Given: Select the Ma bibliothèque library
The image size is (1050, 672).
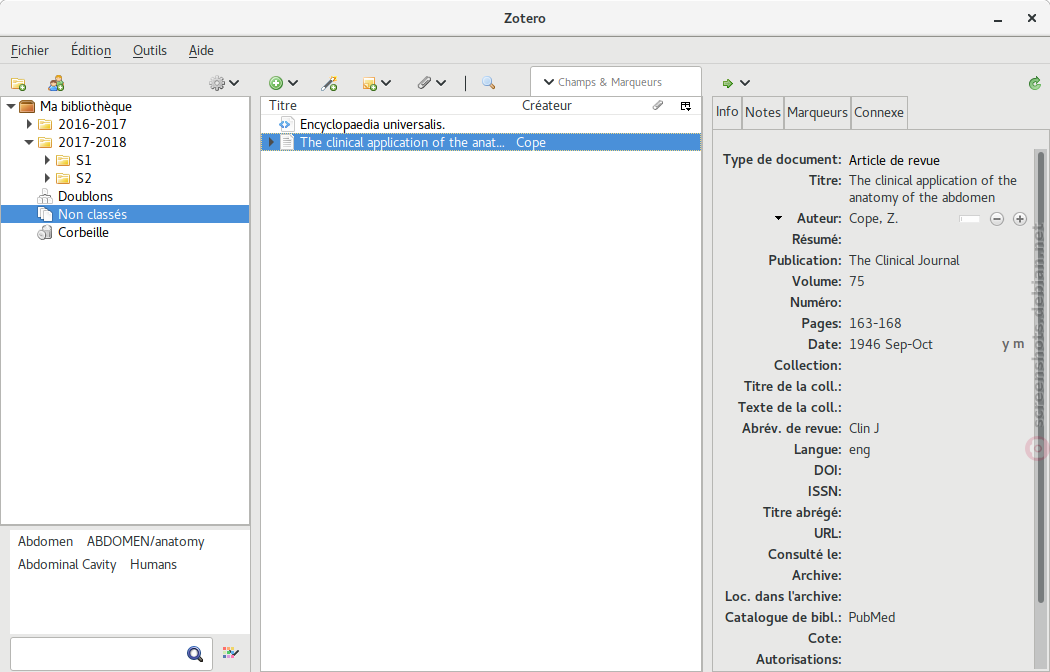Looking at the screenshot, I should [x=86, y=106].
